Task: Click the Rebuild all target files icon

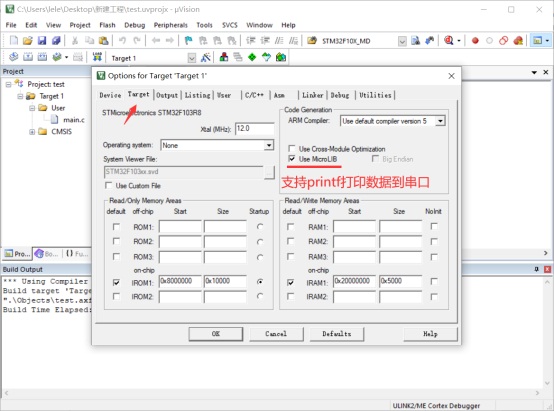Action: click(x=42, y=57)
